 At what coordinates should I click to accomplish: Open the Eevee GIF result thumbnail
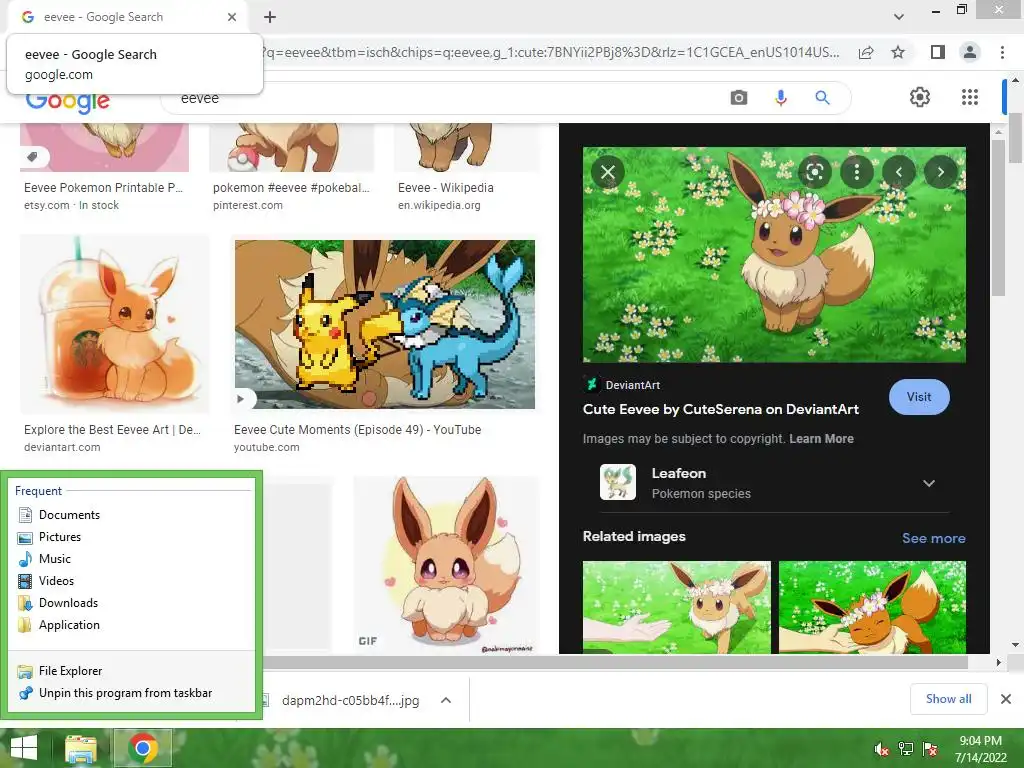tap(447, 566)
